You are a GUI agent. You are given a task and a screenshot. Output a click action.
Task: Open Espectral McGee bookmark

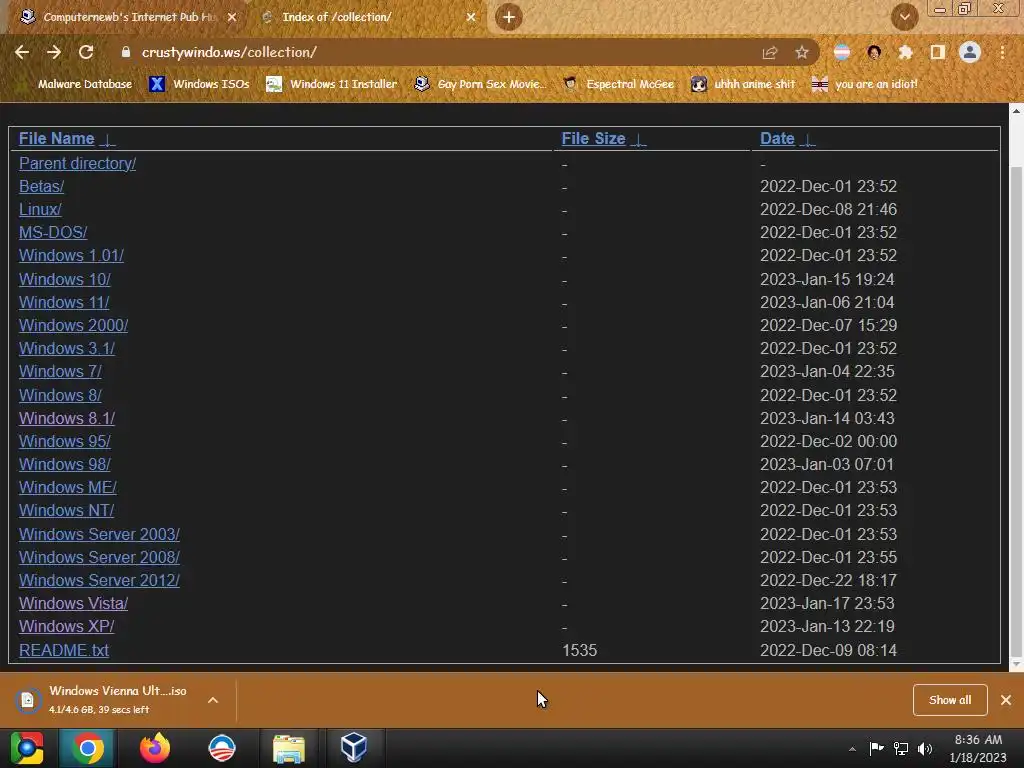pyautogui.click(x=618, y=84)
